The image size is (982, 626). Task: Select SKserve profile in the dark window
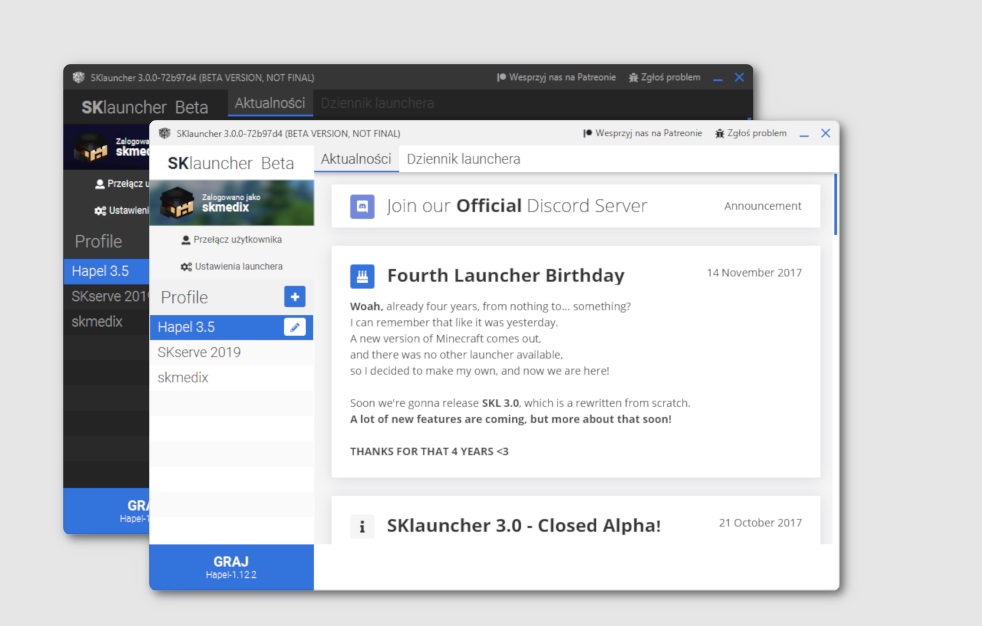[106, 297]
